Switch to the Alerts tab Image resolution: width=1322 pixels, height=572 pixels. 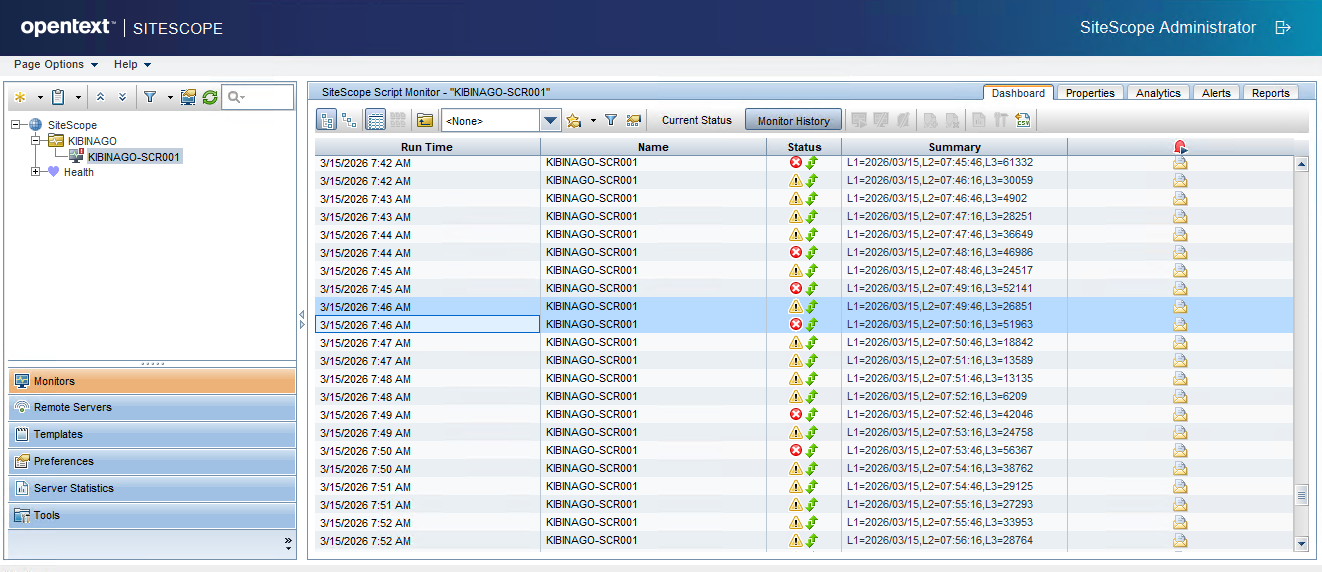tap(1216, 93)
